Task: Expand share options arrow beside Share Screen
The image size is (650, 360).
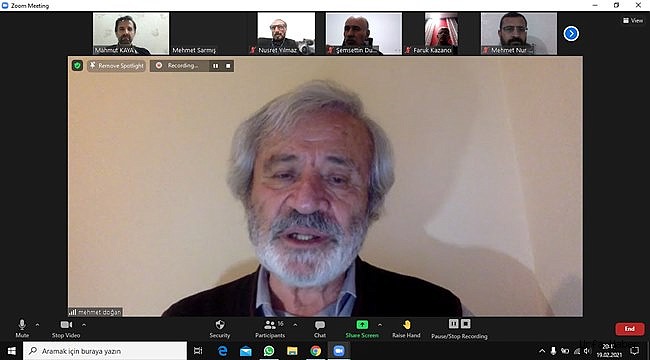Action: [x=380, y=325]
